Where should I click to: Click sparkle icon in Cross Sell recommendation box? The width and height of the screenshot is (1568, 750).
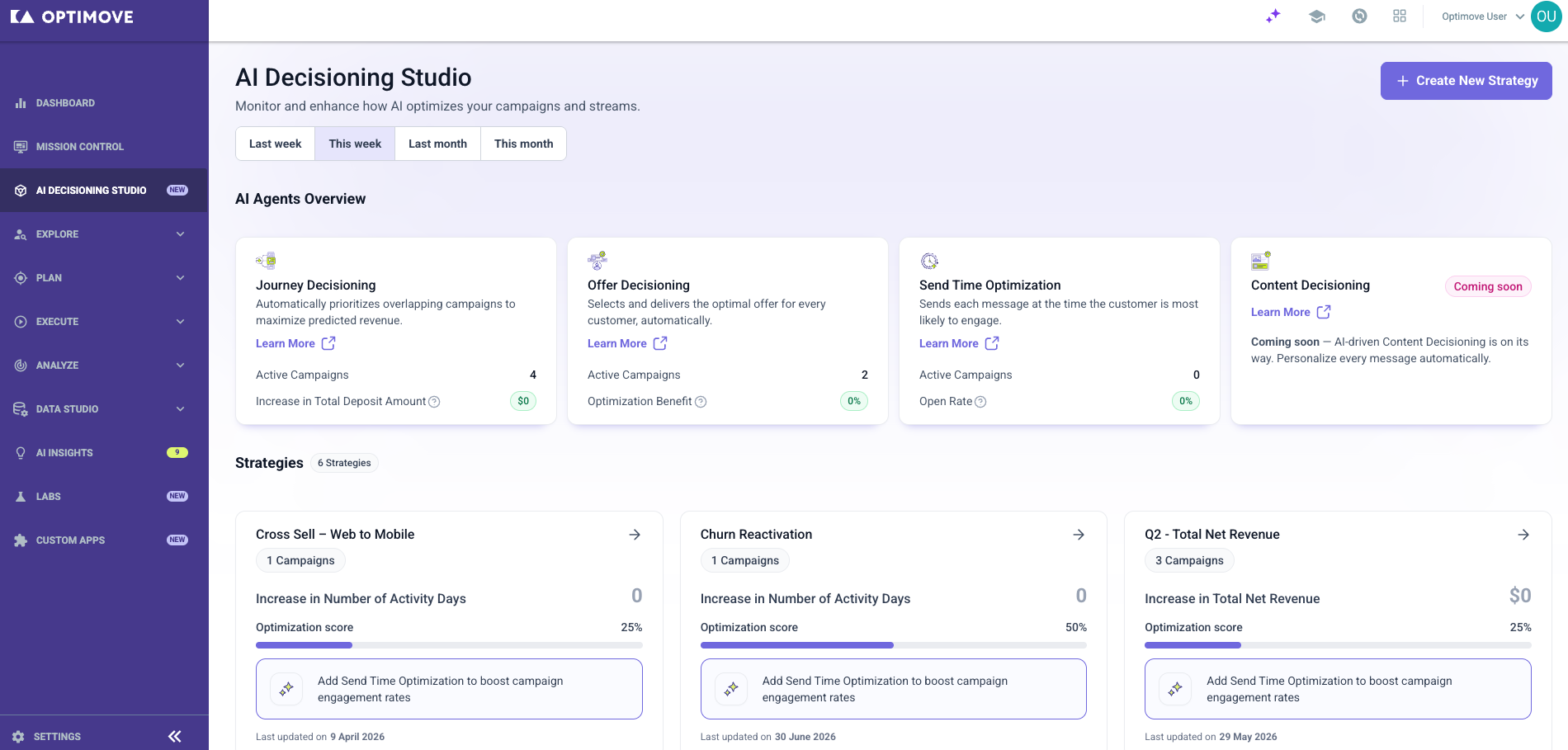pyautogui.click(x=286, y=689)
